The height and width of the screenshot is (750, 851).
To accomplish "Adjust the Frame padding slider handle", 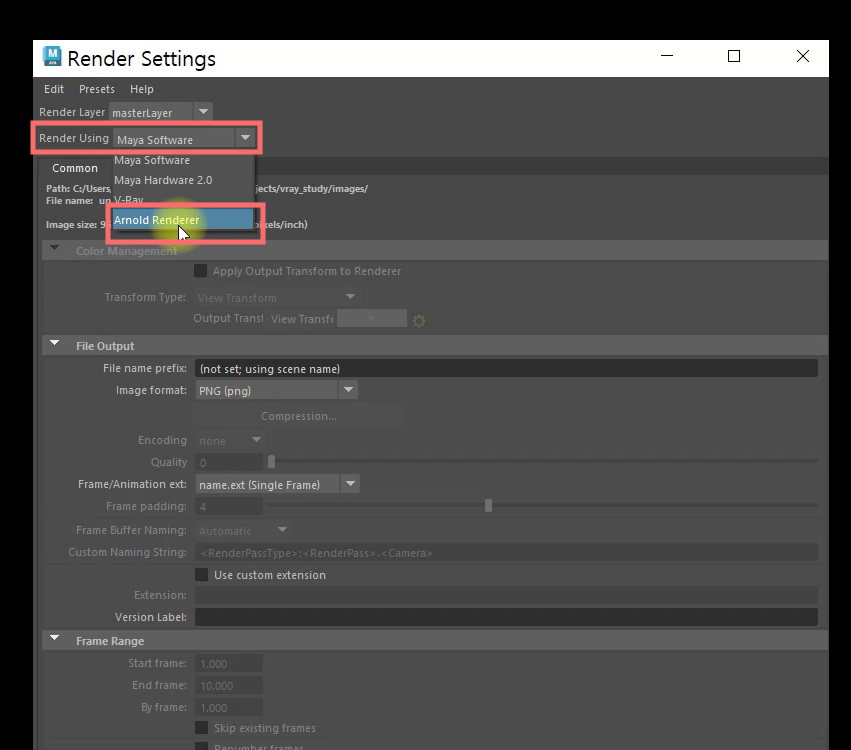I will [x=488, y=506].
